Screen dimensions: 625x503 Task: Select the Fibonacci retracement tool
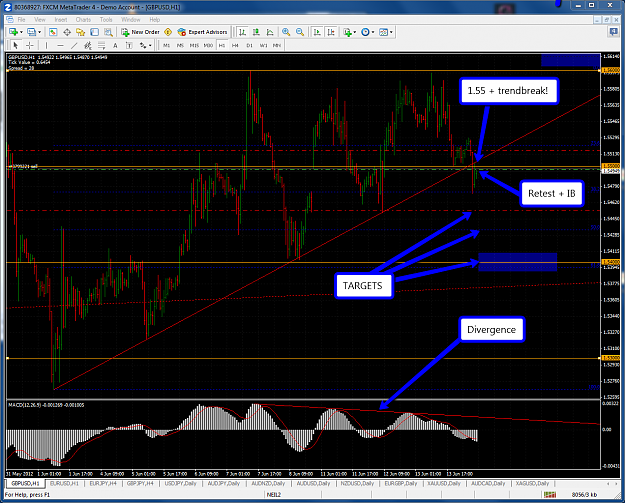102,45
